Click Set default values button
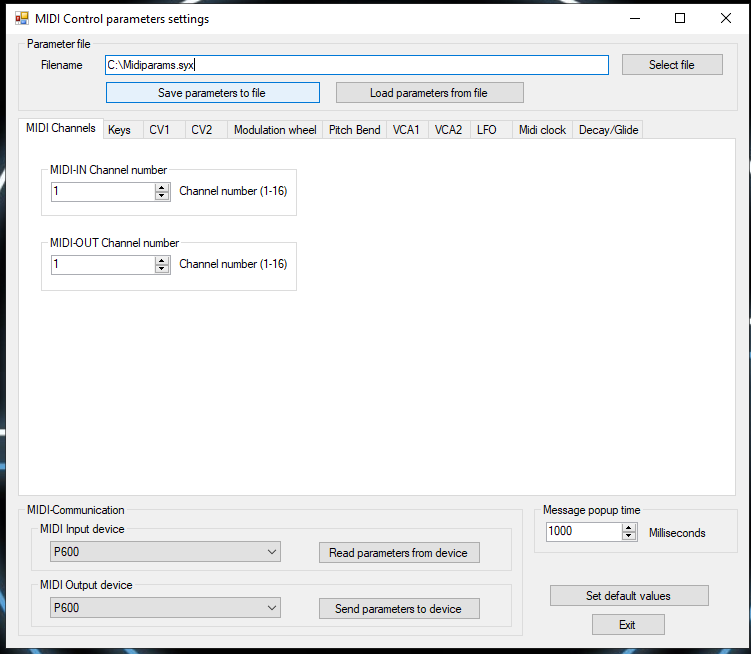Viewport: 751px width, 654px height. [x=629, y=596]
